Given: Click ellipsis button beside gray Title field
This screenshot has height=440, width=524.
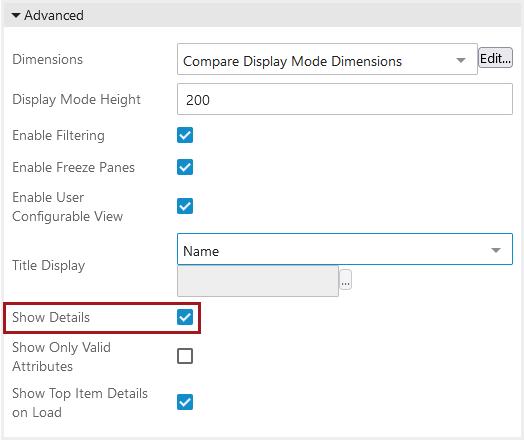Looking at the screenshot, I should pyautogui.click(x=346, y=280).
